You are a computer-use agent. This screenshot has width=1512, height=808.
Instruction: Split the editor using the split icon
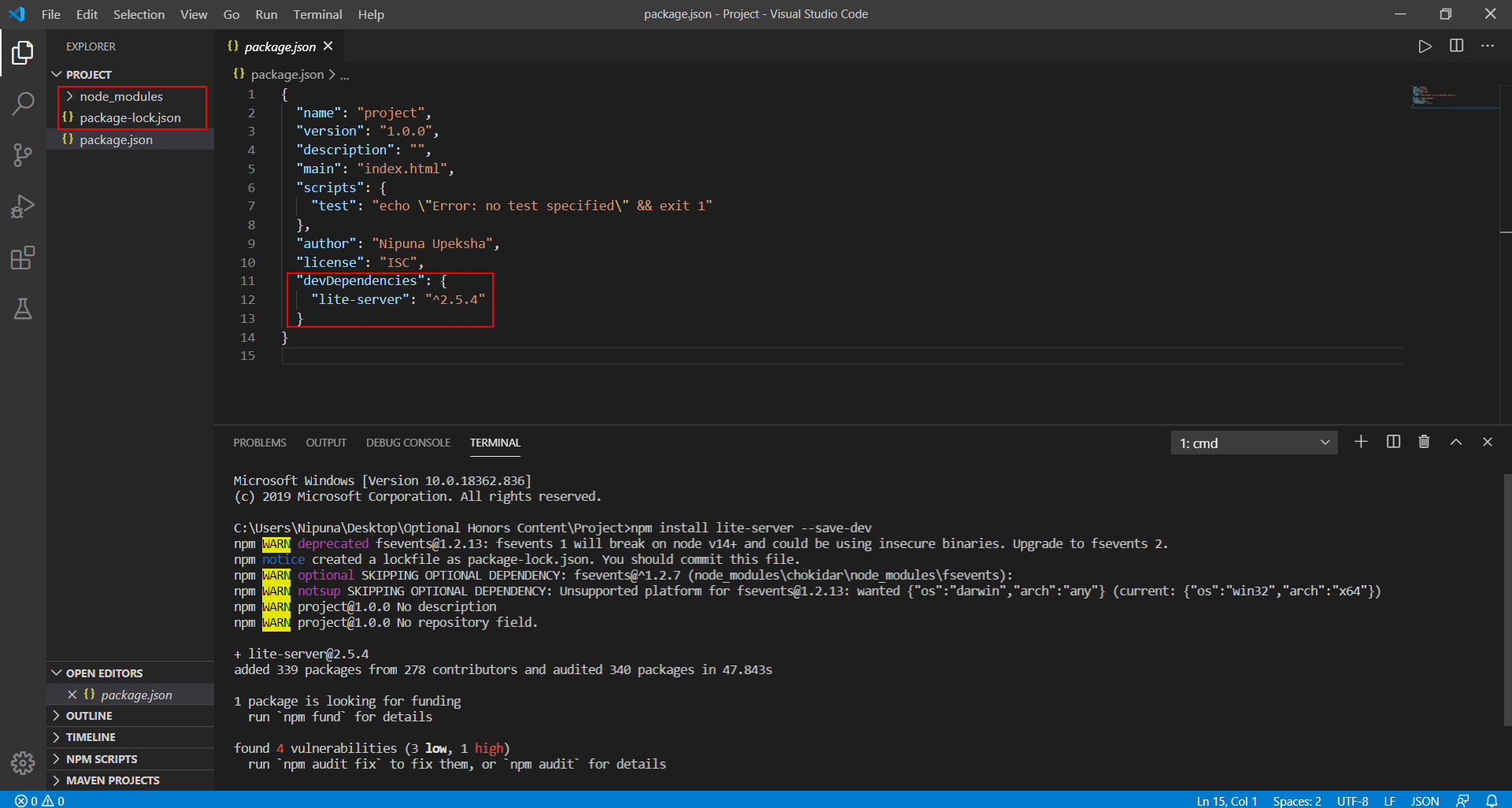coord(1456,46)
